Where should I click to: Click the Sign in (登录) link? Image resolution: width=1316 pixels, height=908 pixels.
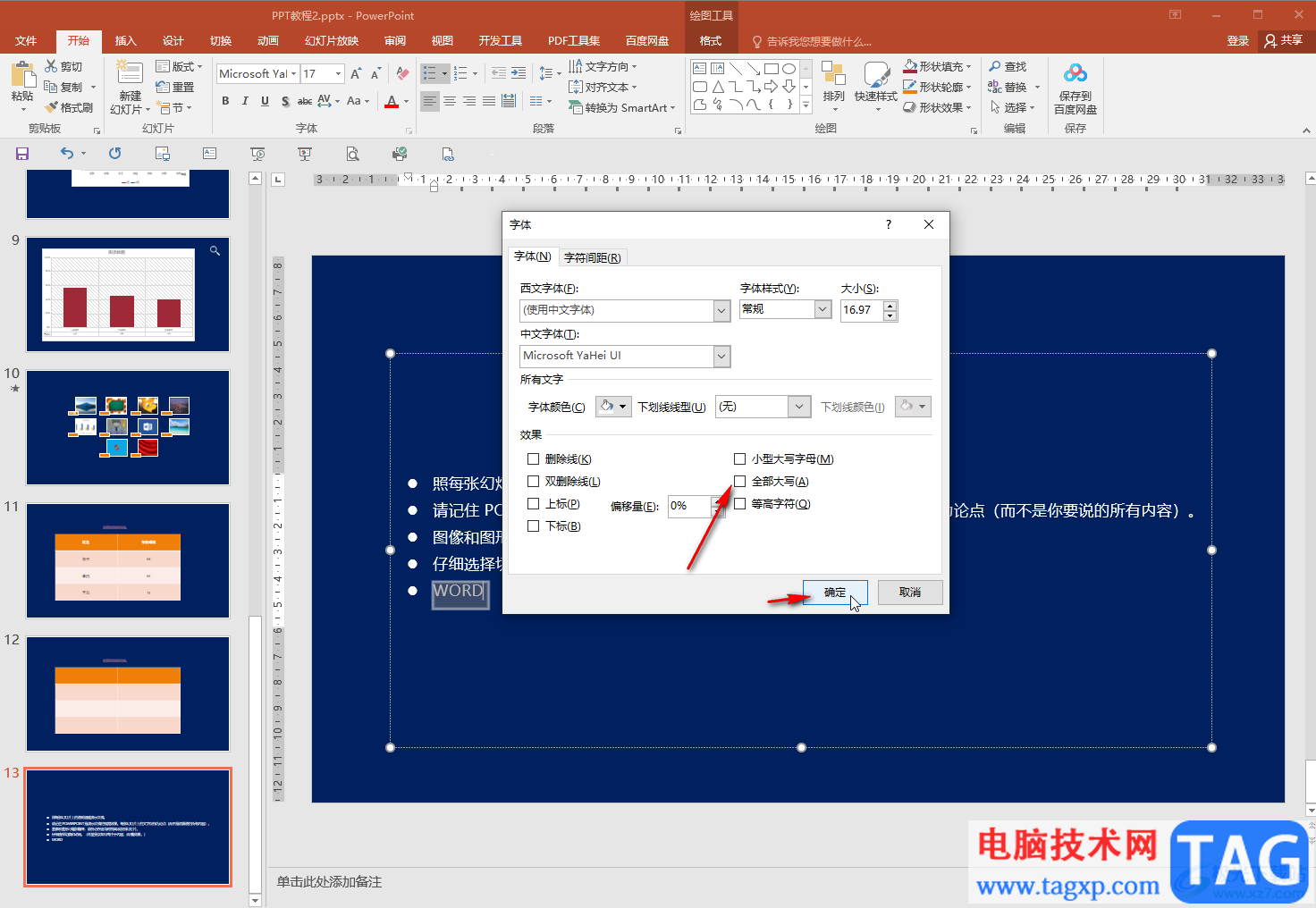[x=1237, y=41]
